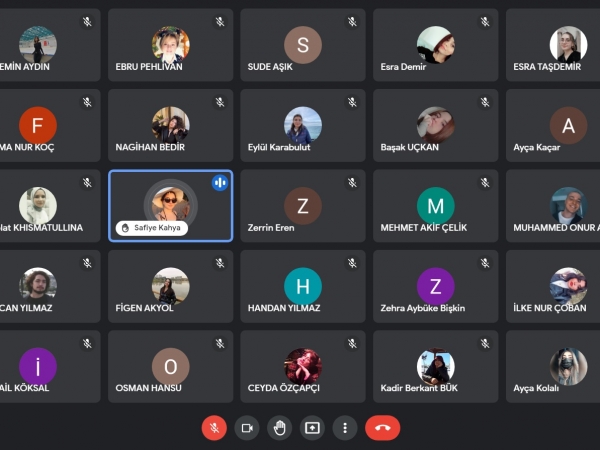Click Zehra Aybüke Bişkin's purple Z avatar
This screenshot has width=600, height=450.
pyautogui.click(x=435, y=286)
